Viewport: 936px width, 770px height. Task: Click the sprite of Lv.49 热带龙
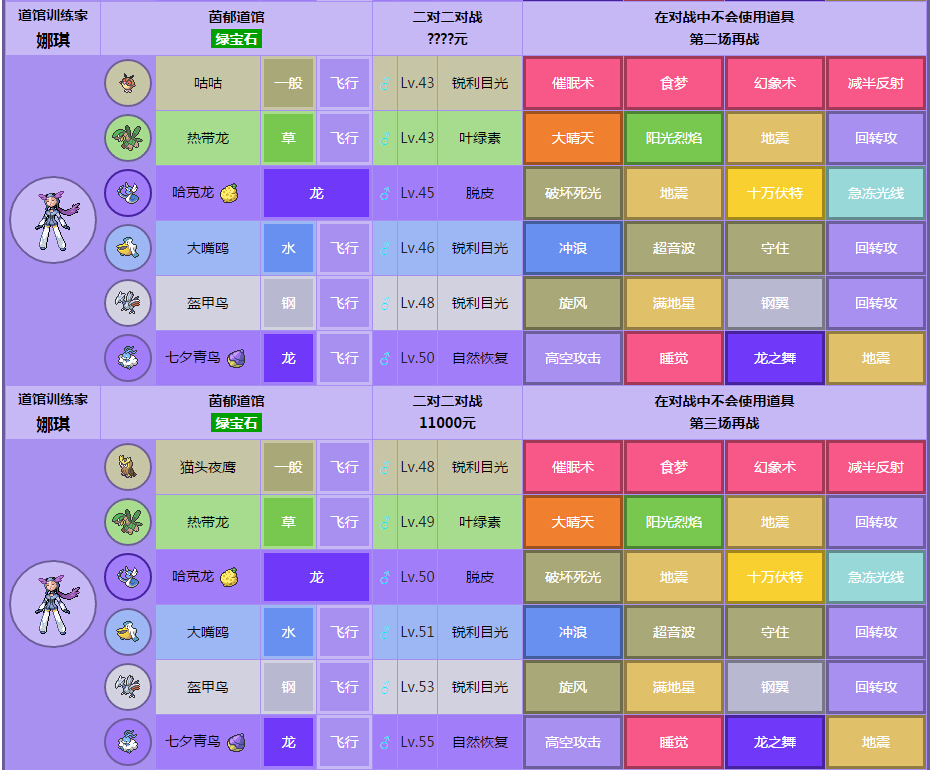coord(128,522)
